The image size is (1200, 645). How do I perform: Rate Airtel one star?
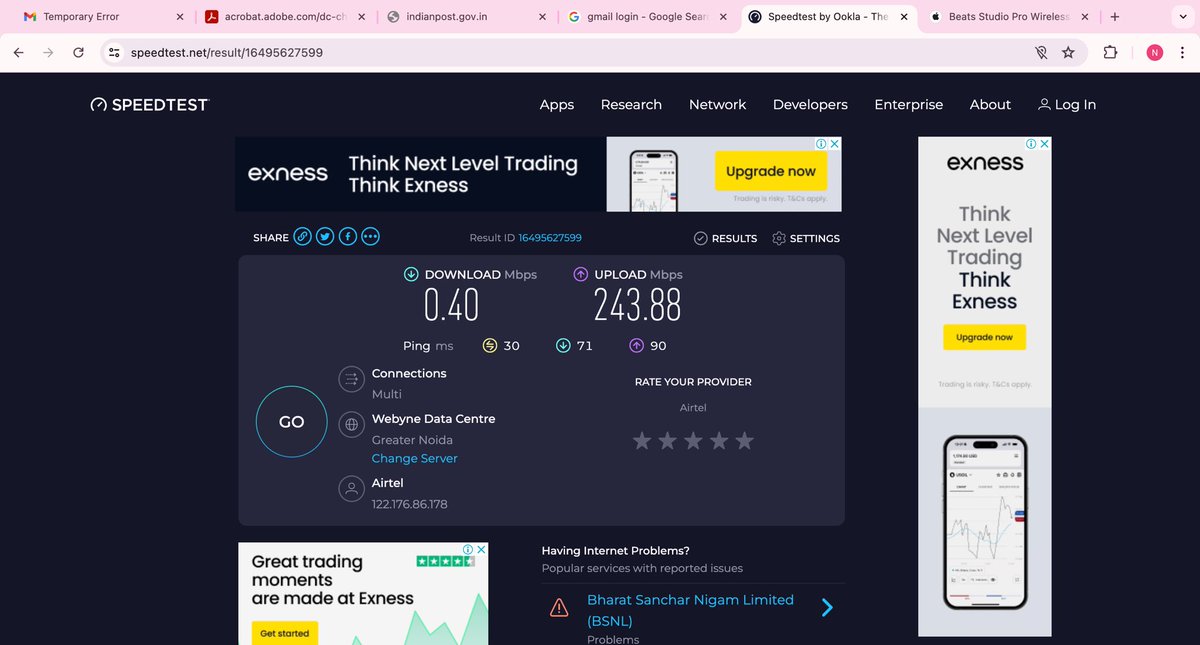(642, 440)
